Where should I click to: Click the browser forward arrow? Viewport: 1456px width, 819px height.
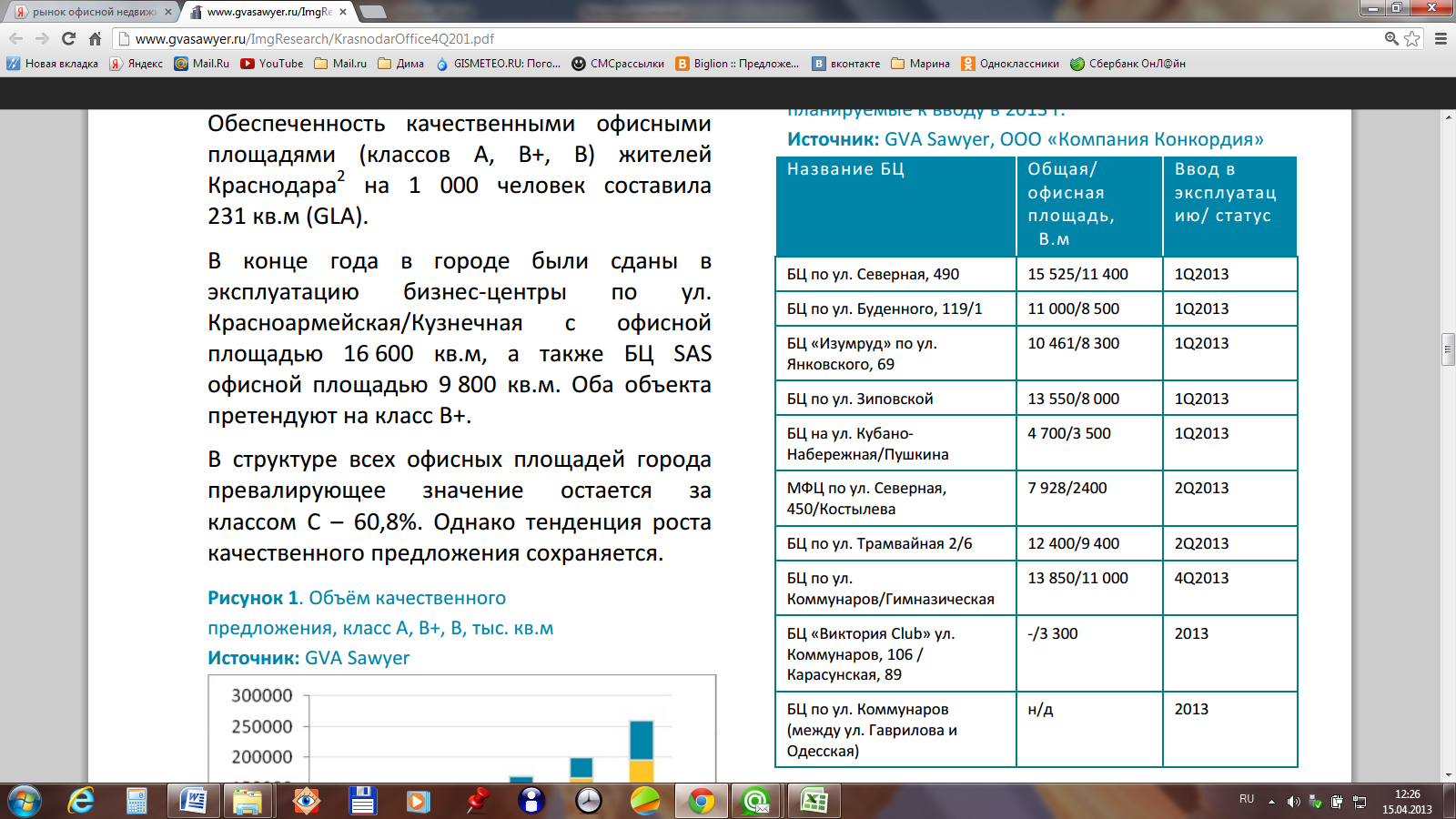click(42, 38)
